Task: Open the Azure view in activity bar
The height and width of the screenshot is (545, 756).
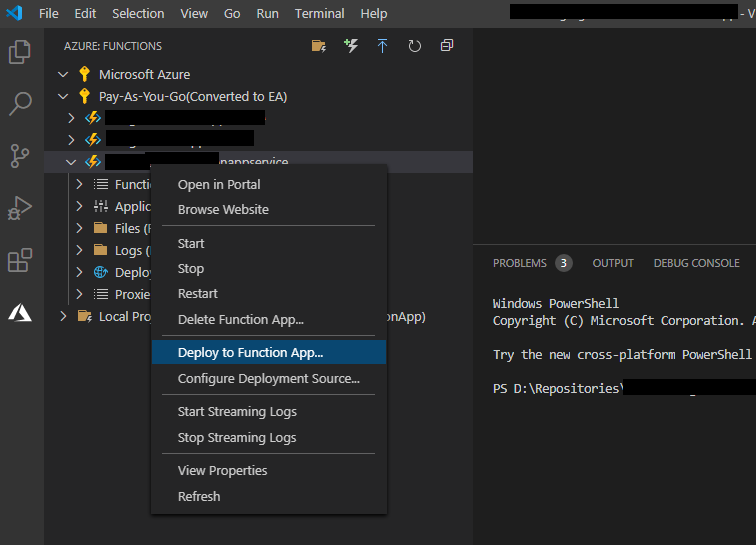Action: pyautogui.click(x=20, y=313)
